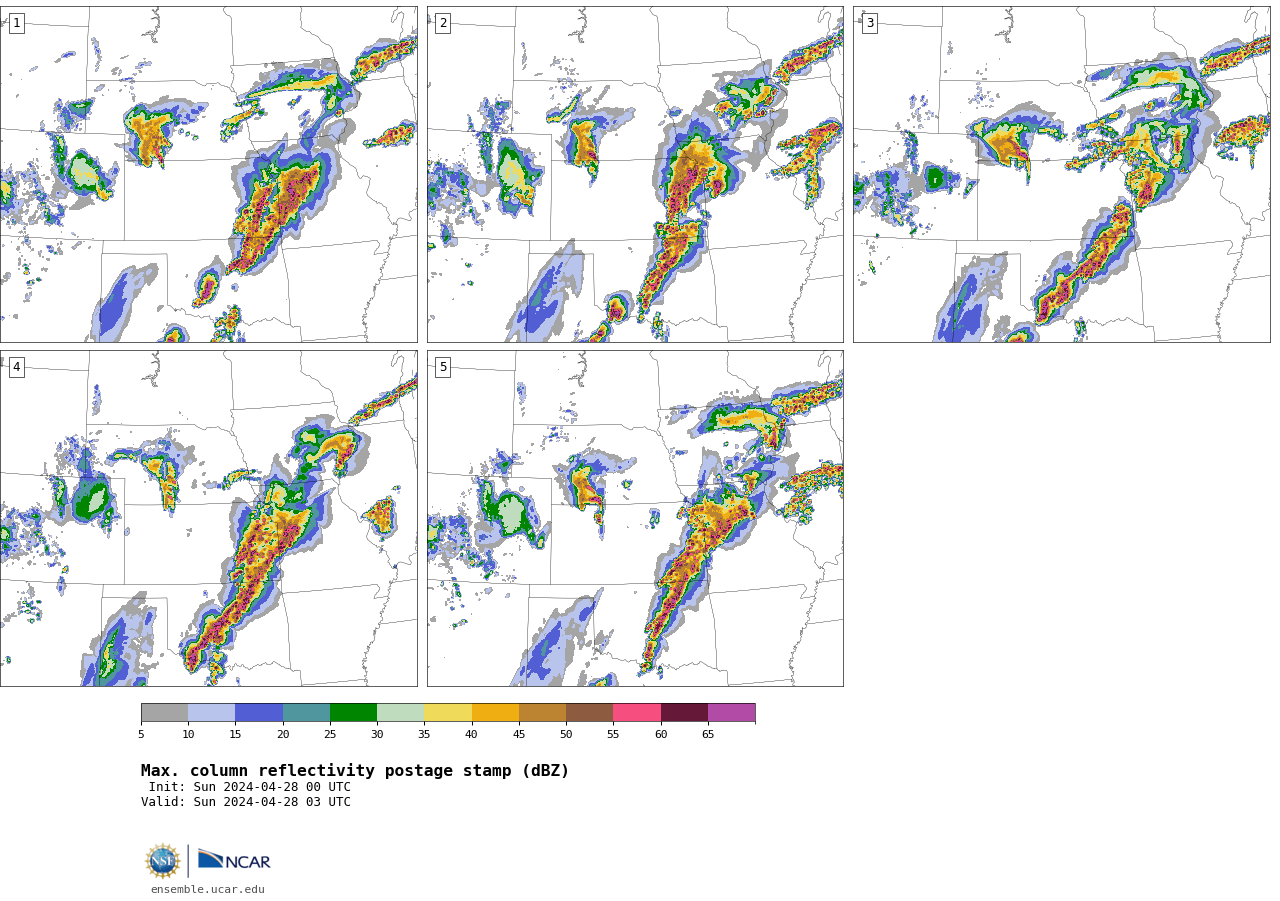This screenshot has width=1280, height=901.
Task: Open ensemble member 4 reflectivity map
Action: (x=208, y=518)
